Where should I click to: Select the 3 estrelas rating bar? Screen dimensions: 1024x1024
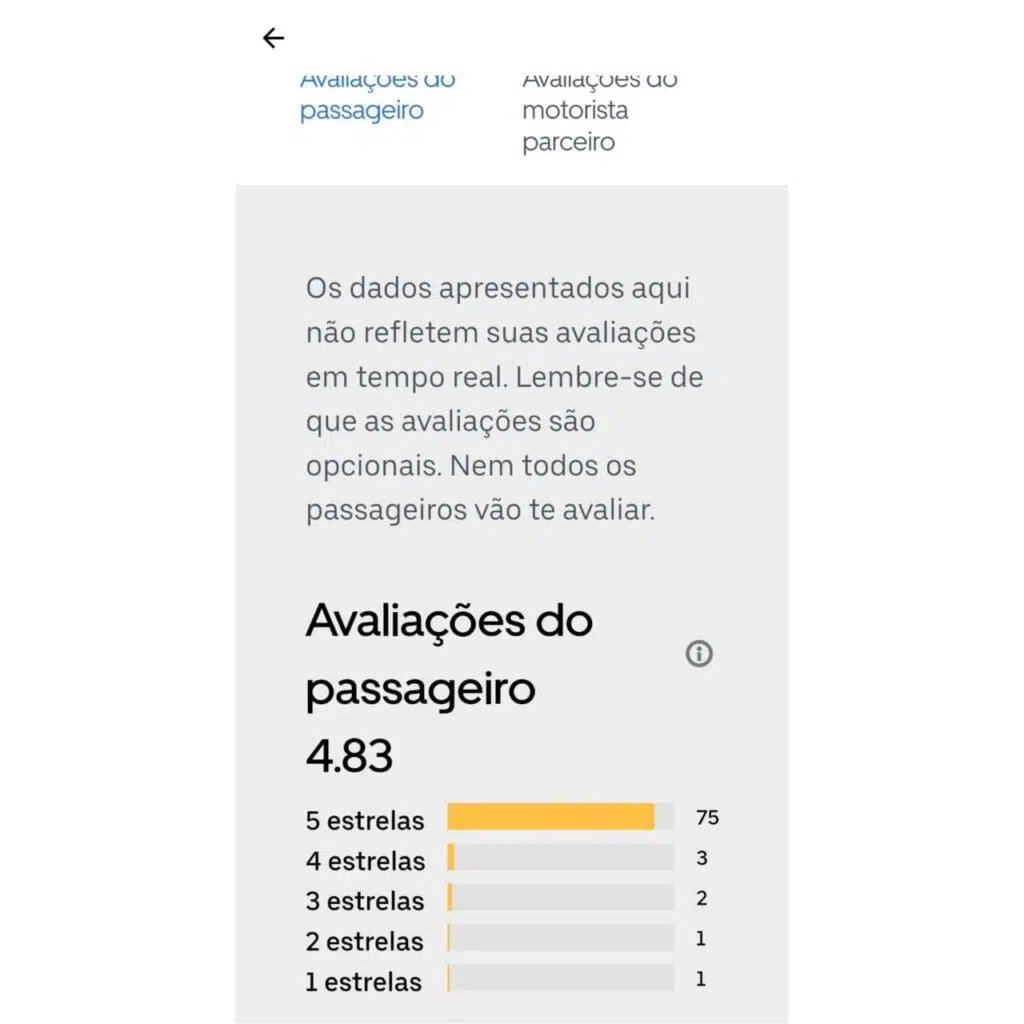click(x=560, y=898)
